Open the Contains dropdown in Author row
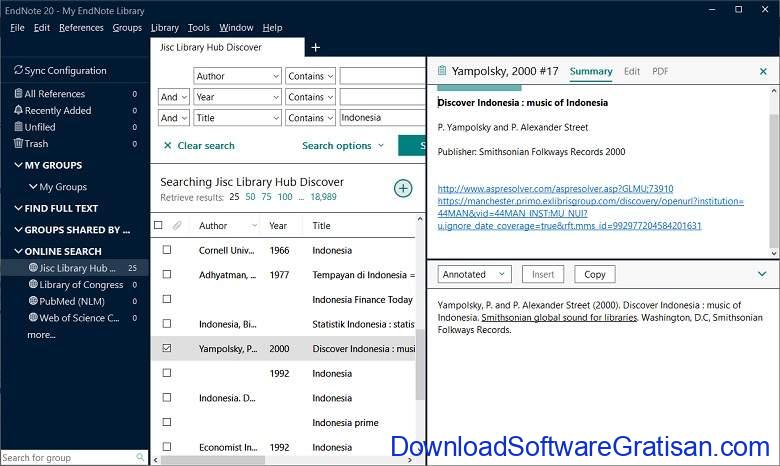This screenshot has height=466, width=780. (310, 76)
